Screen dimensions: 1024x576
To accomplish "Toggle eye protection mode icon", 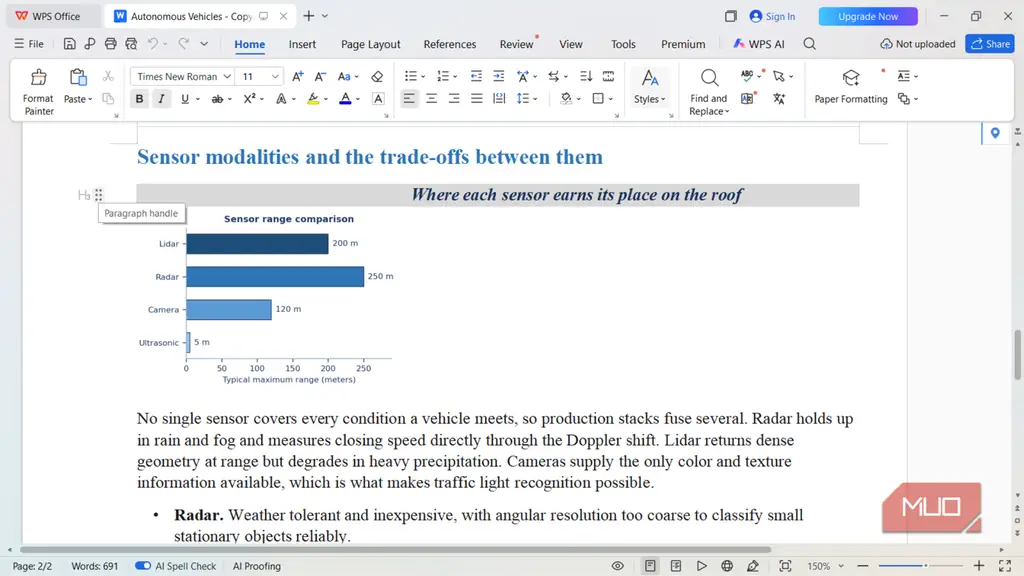I will 618,566.
